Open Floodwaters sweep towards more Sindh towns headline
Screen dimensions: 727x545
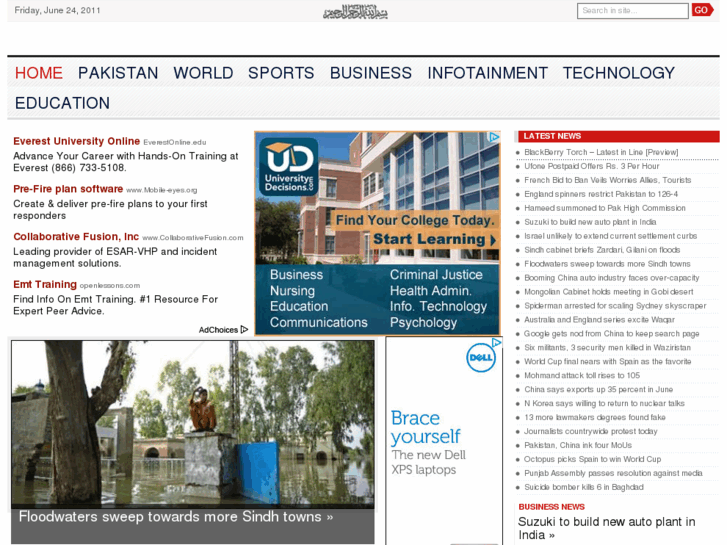(x=176, y=517)
